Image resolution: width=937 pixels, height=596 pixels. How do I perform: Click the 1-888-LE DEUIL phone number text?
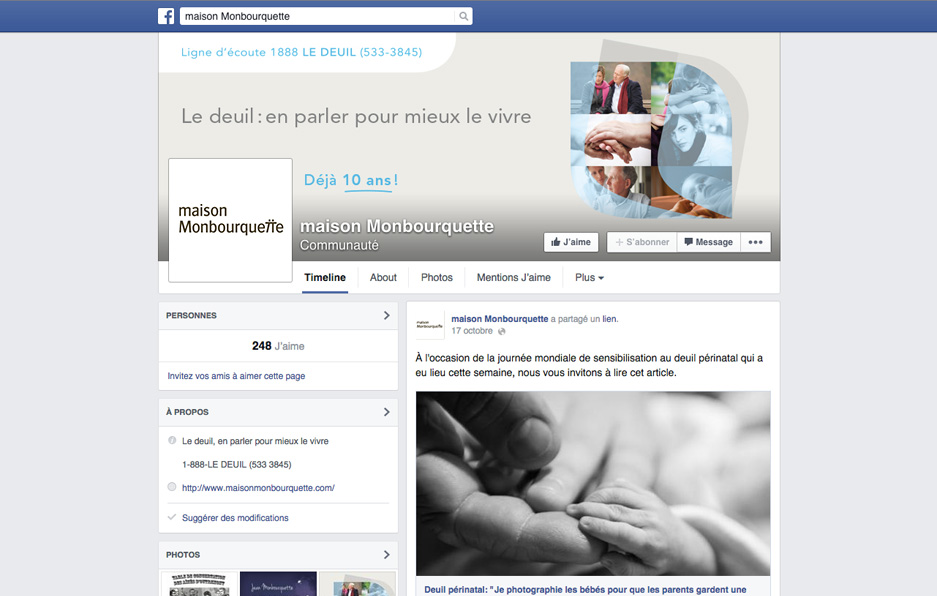click(237, 464)
